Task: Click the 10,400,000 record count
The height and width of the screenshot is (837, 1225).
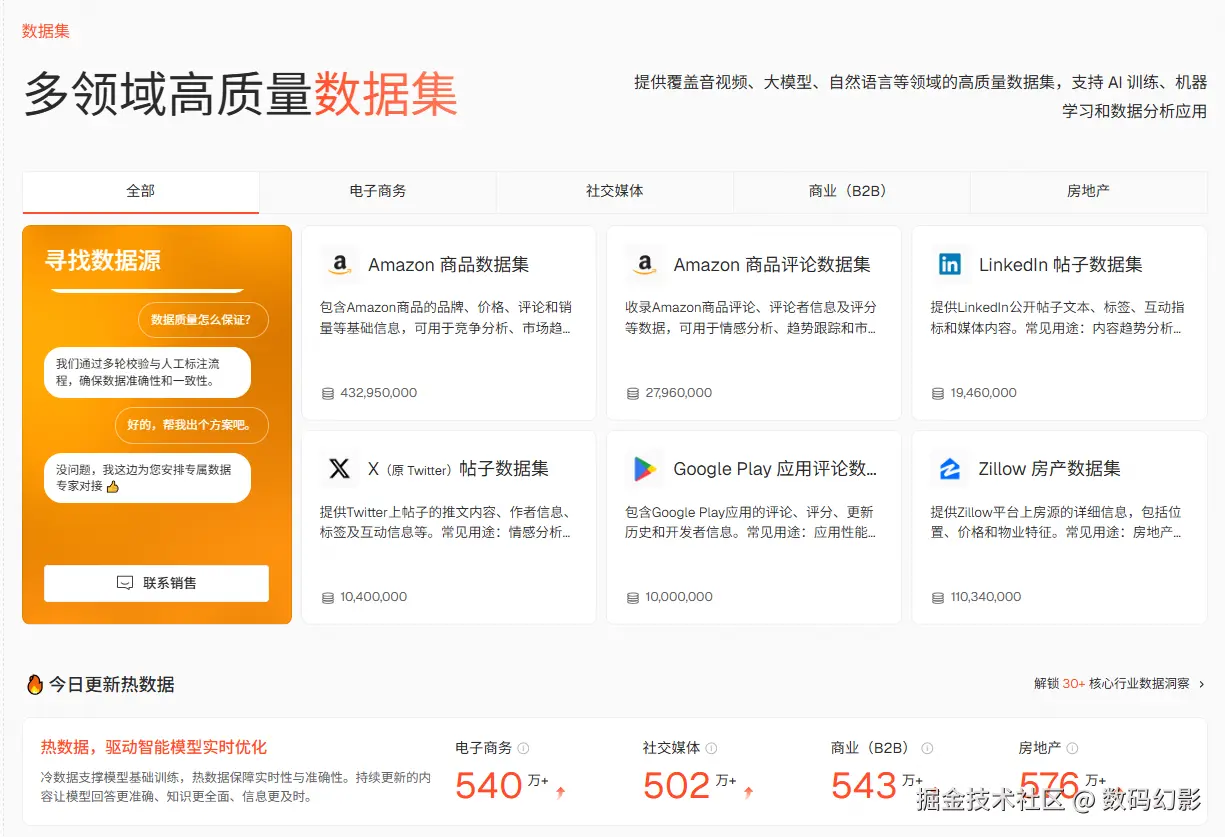Action: click(374, 597)
